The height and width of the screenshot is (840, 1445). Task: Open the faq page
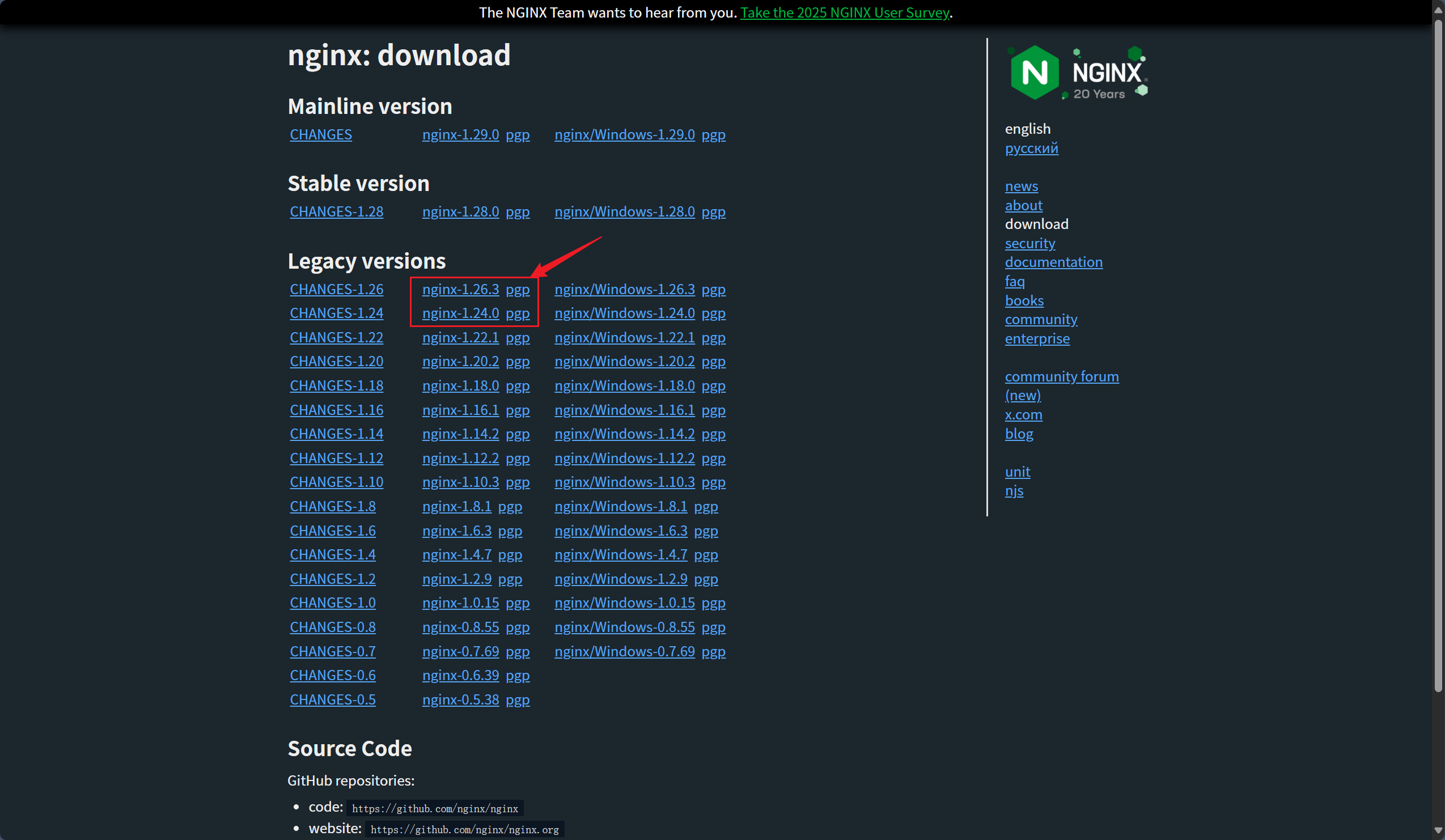1015,281
